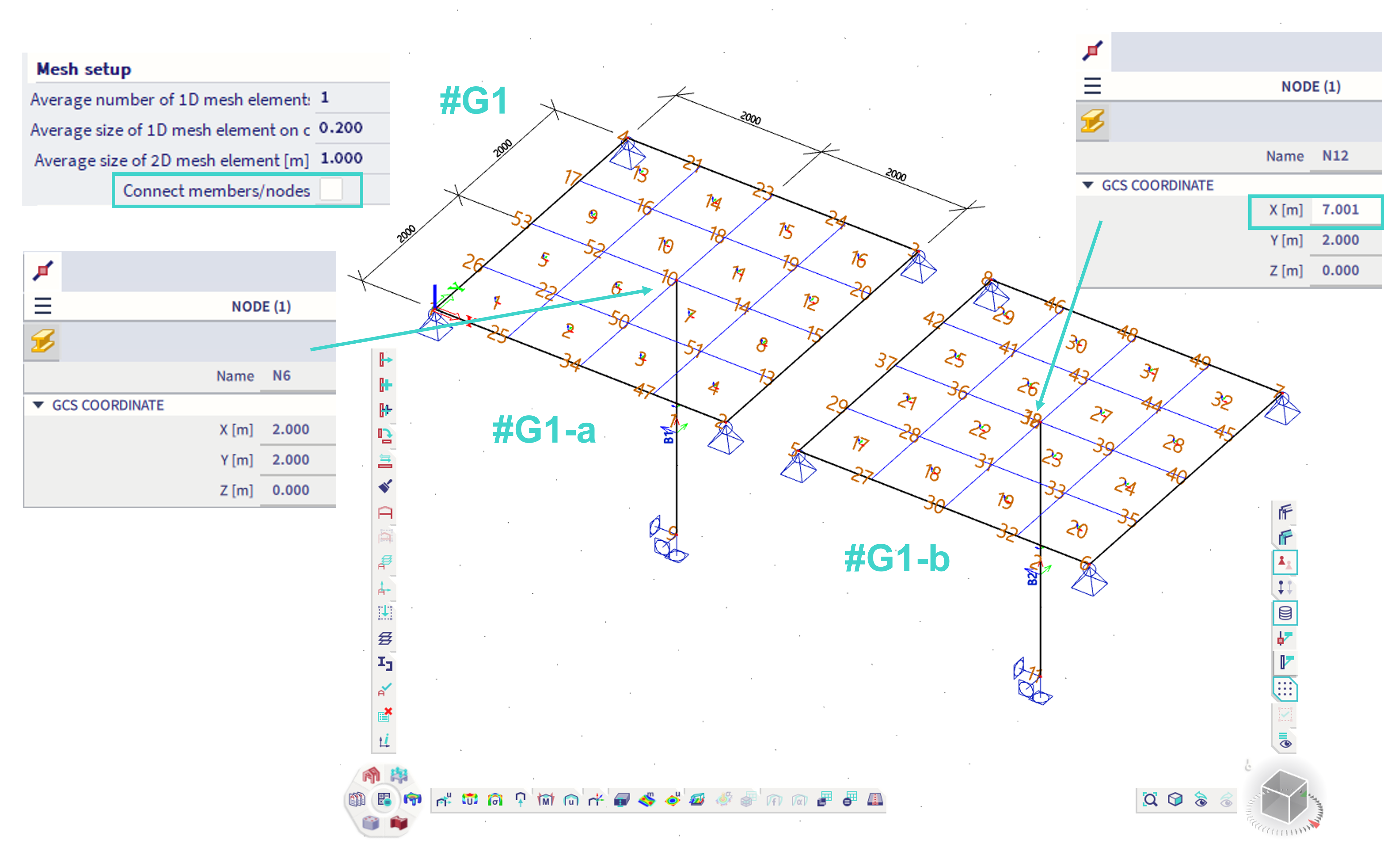Collapse GCS COORDINATE section for node N12
1400x843 pixels.
pyautogui.click(x=1088, y=185)
